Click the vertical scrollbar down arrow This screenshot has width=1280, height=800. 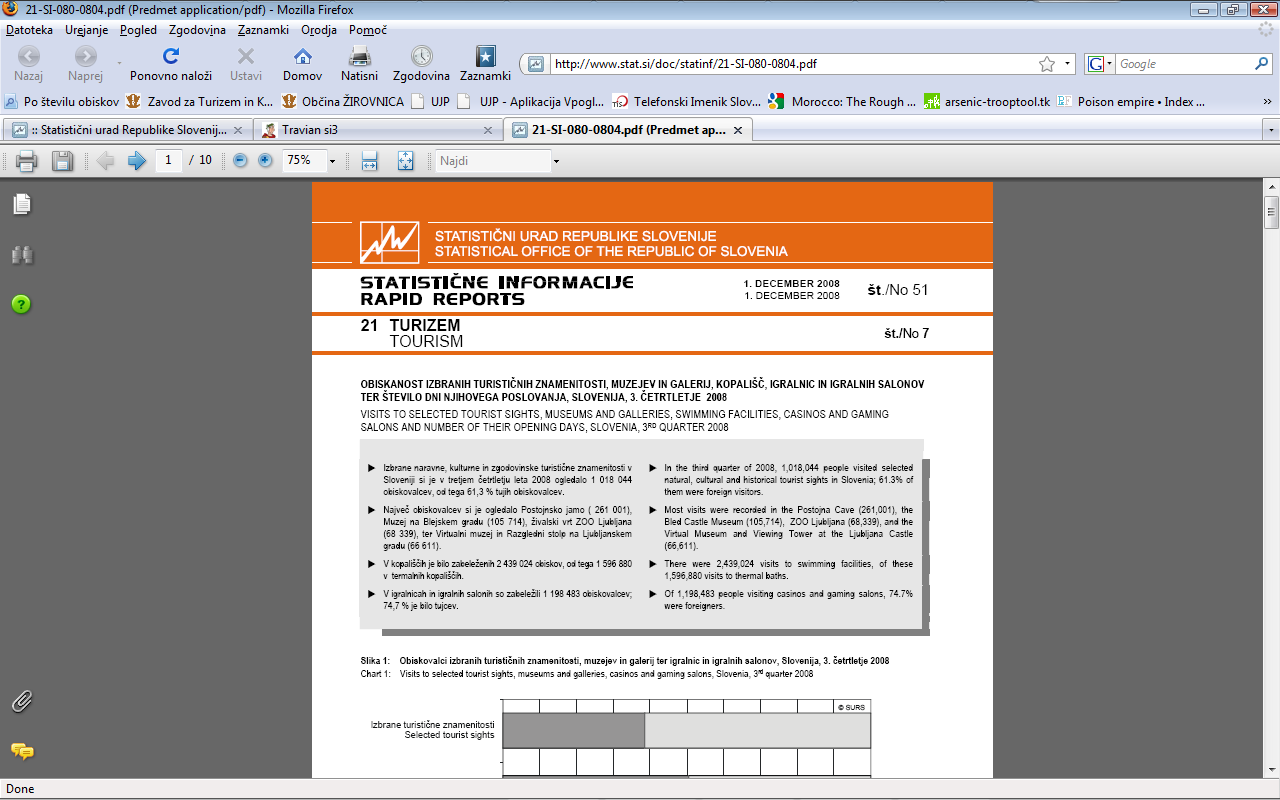(1271, 770)
